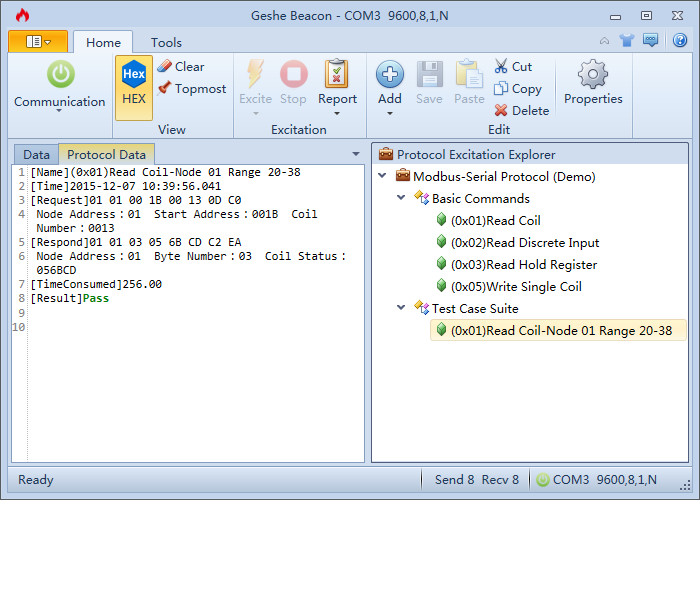The width and height of the screenshot is (700, 600).
Task: Switch to the Data tab
Action: pos(36,154)
